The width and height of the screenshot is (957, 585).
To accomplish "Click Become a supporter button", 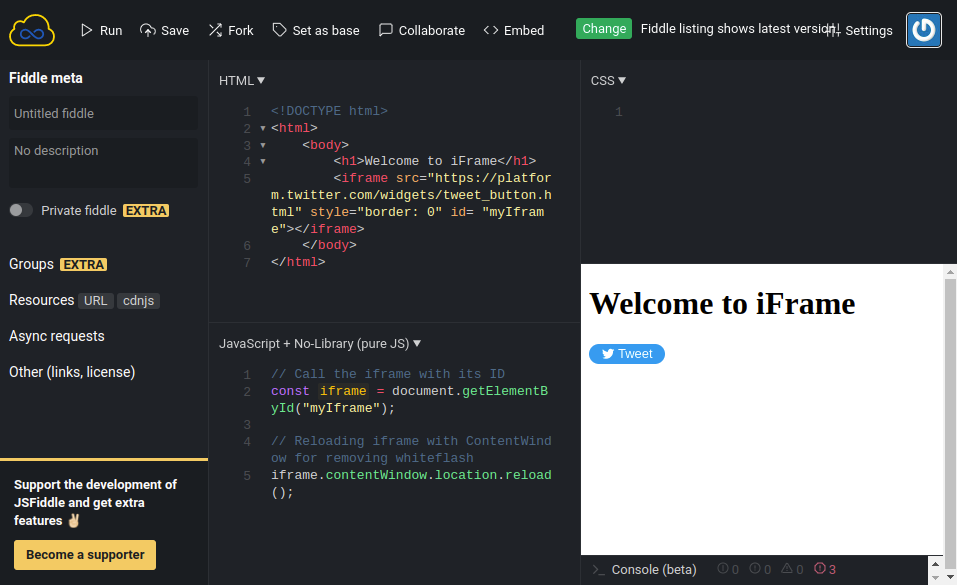I will (x=85, y=554).
